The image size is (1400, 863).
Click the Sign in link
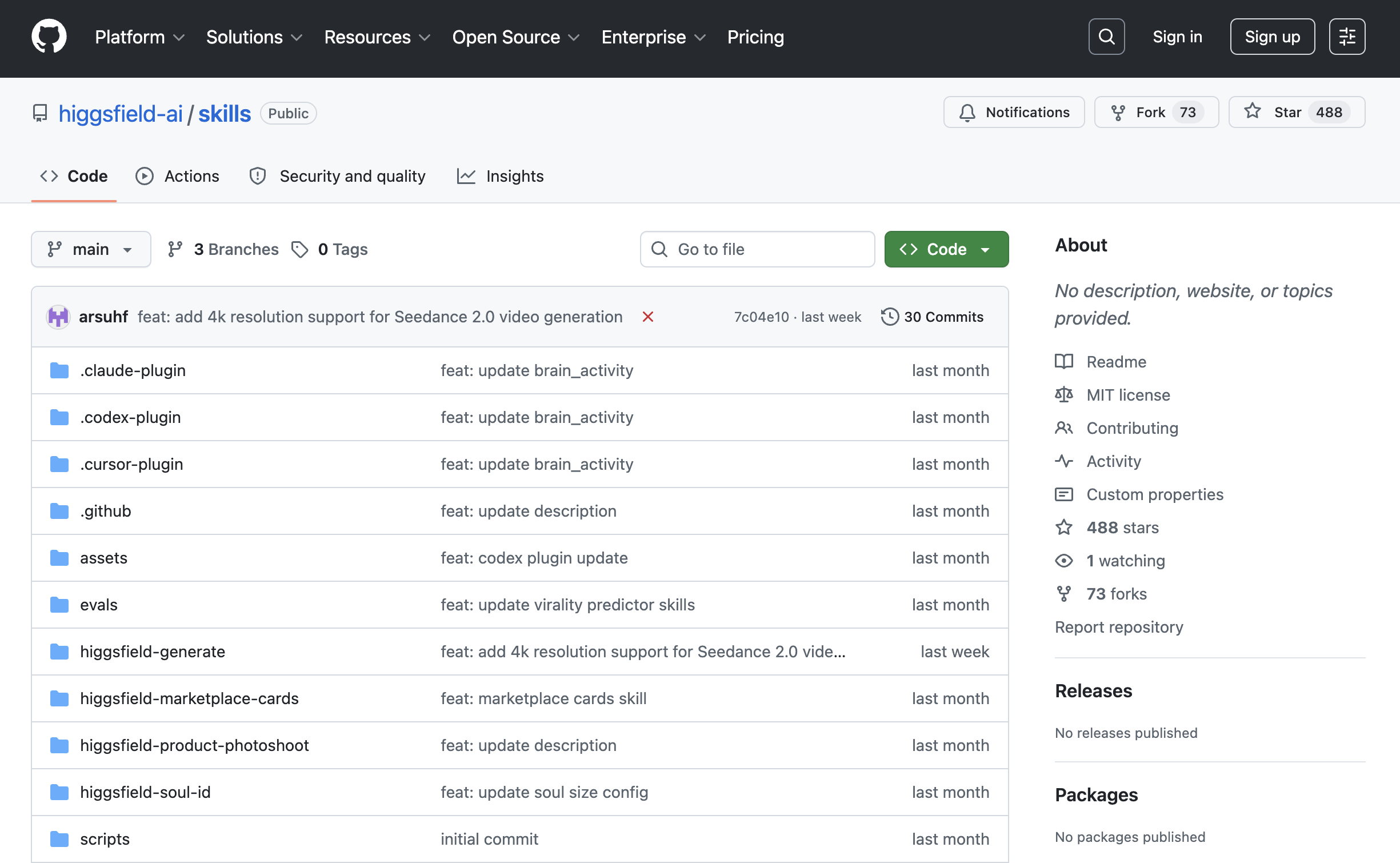click(1177, 37)
